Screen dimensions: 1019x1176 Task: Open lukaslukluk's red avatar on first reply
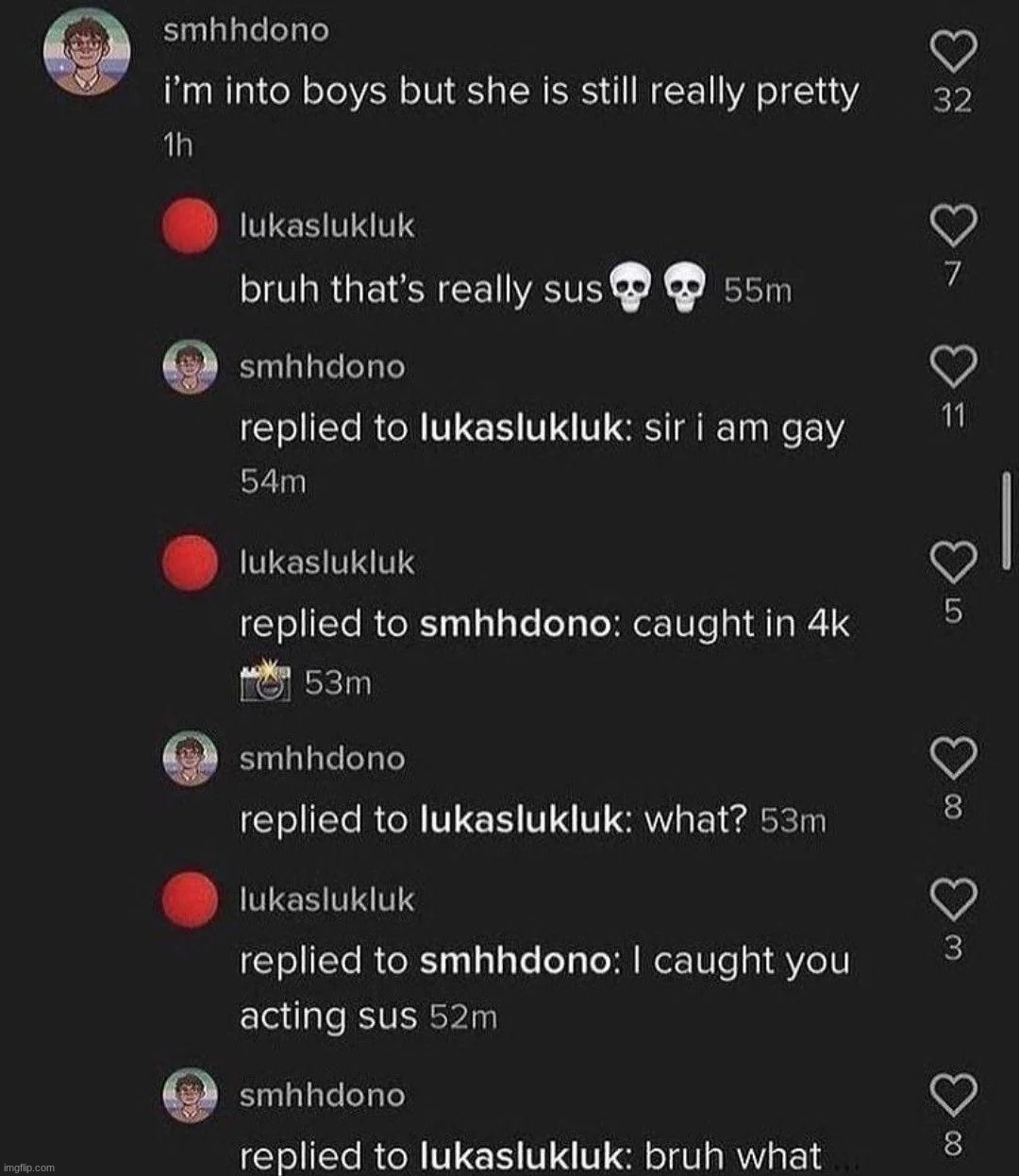click(190, 227)
